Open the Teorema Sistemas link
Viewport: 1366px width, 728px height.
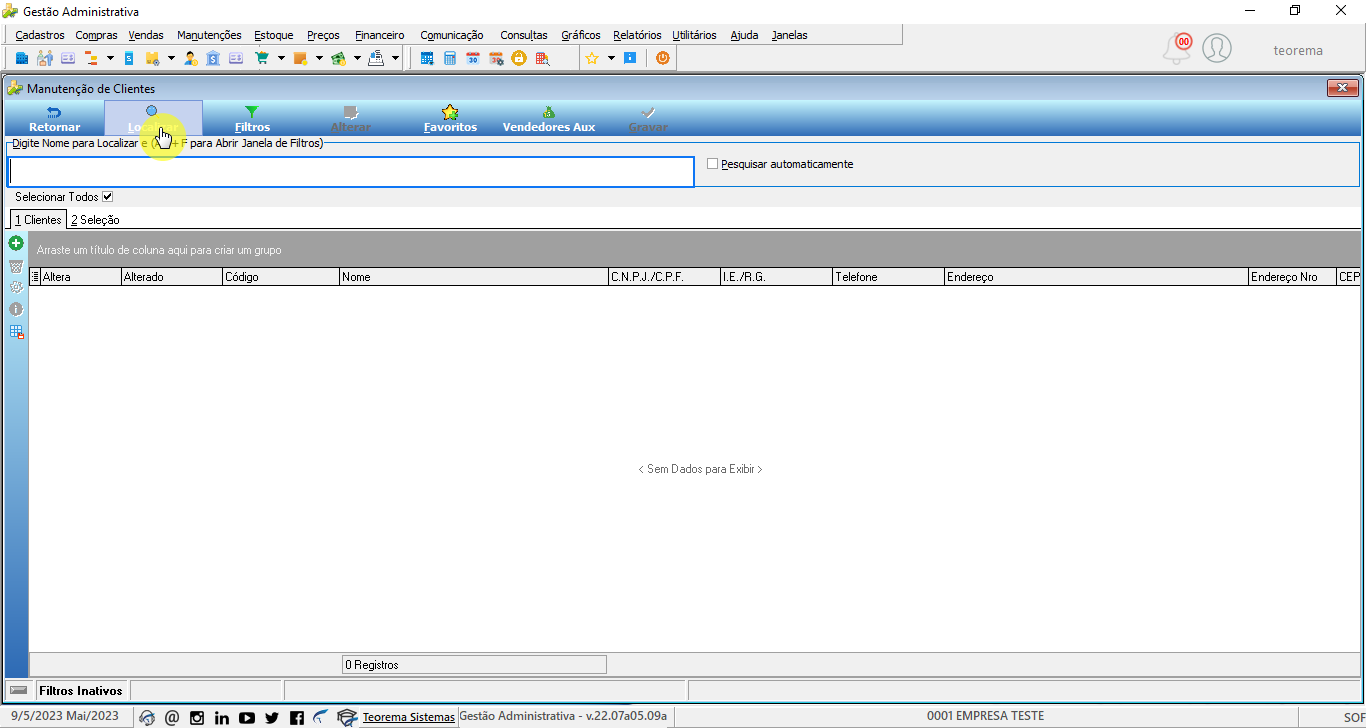408,717
